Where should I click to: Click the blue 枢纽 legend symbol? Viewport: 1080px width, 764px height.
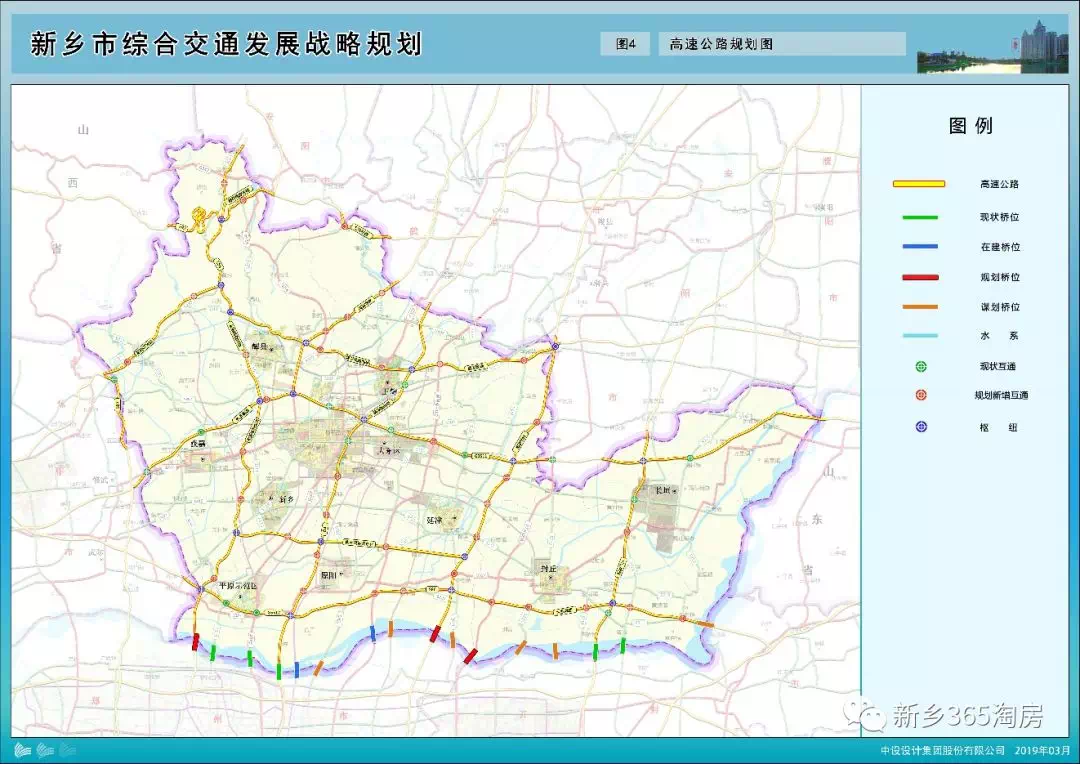(x=921, y=426)
